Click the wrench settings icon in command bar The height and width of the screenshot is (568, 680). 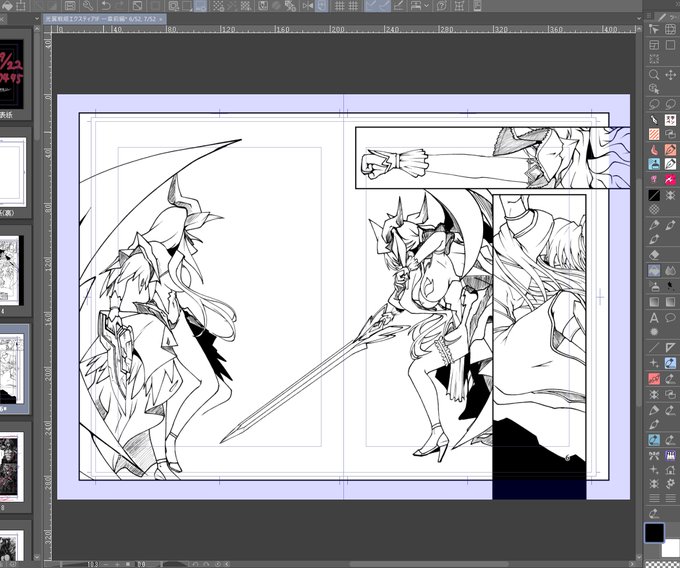pos(88,6)
